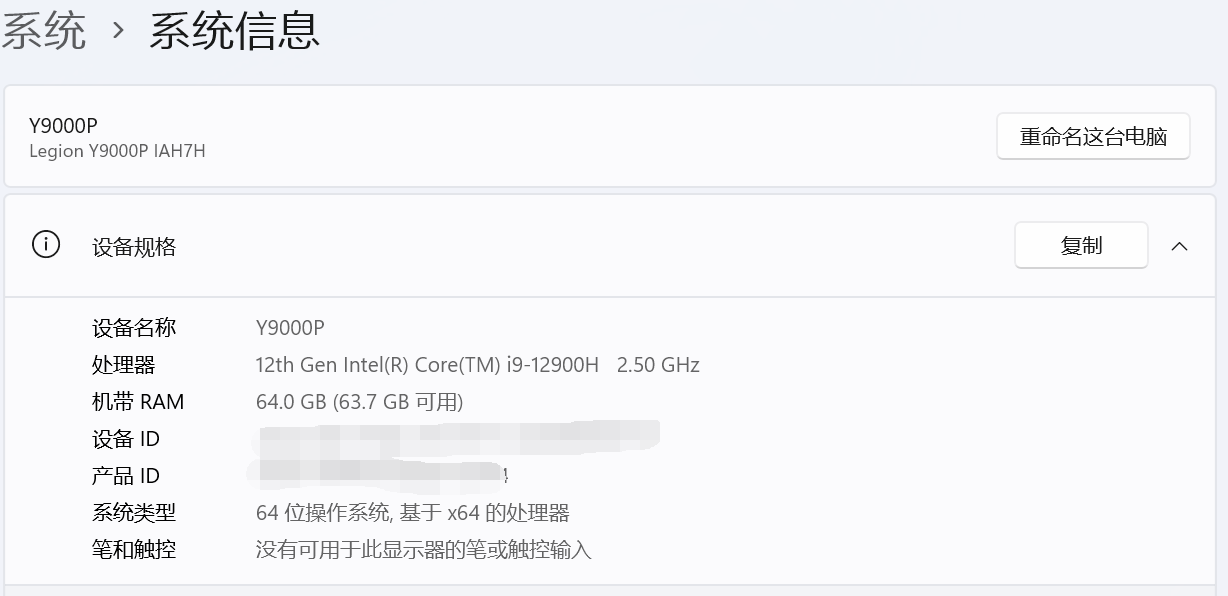
Task: Click the 64 位操作系统 system type value
Action: pos(412,513)
